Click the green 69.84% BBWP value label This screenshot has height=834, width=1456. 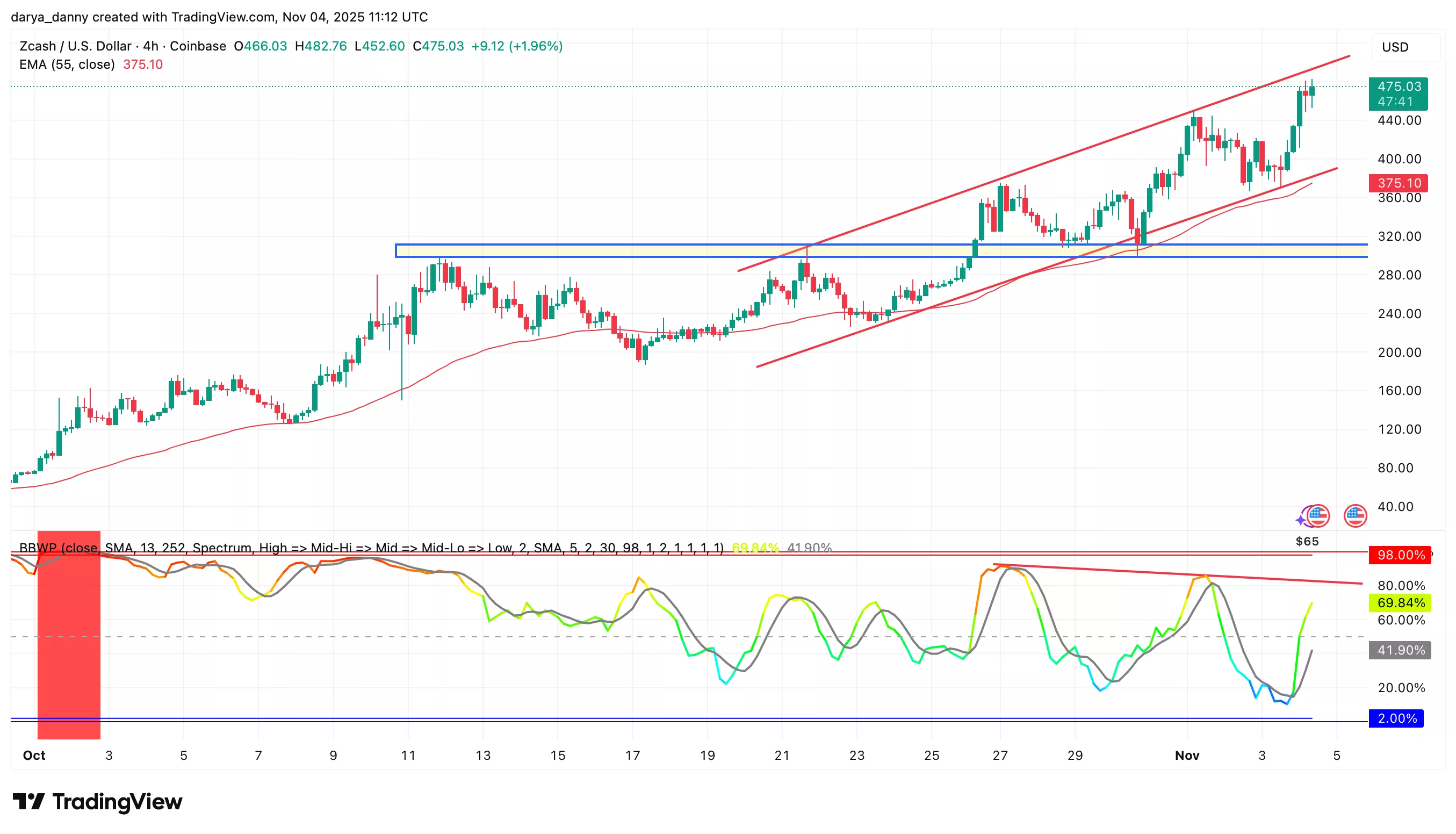[1401, 602]
